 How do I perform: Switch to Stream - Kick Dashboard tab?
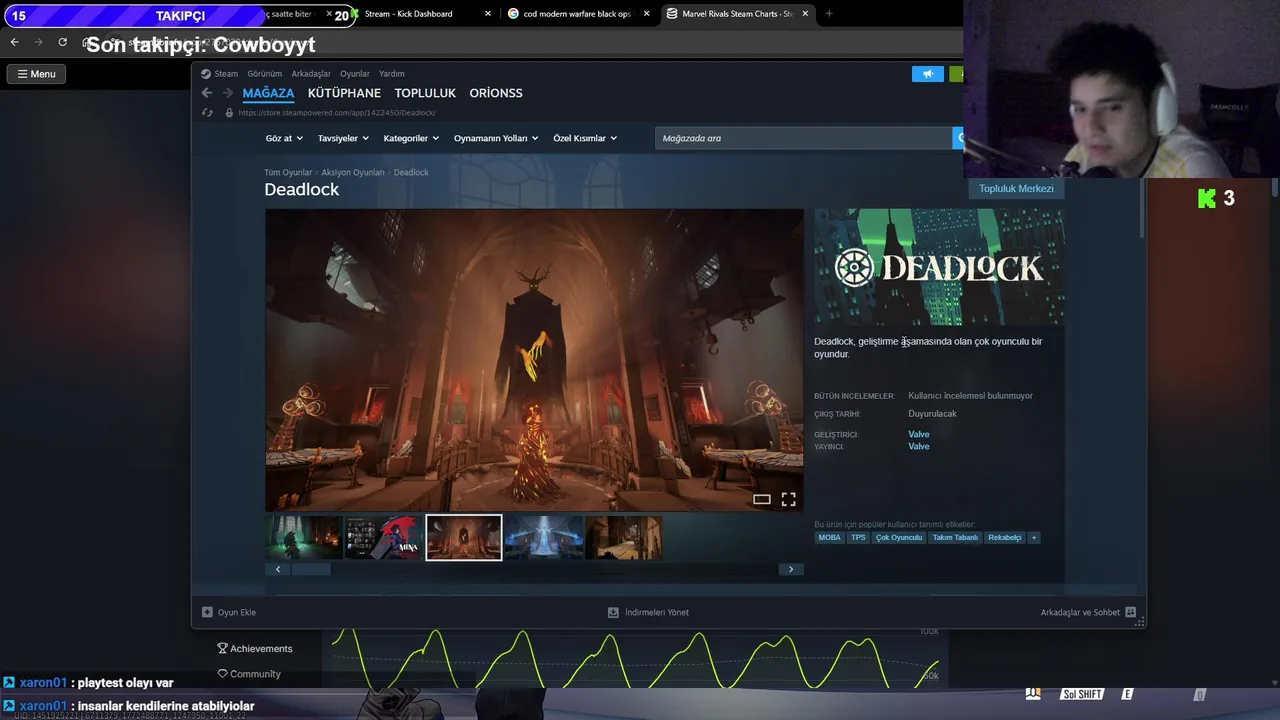(408, 14)
